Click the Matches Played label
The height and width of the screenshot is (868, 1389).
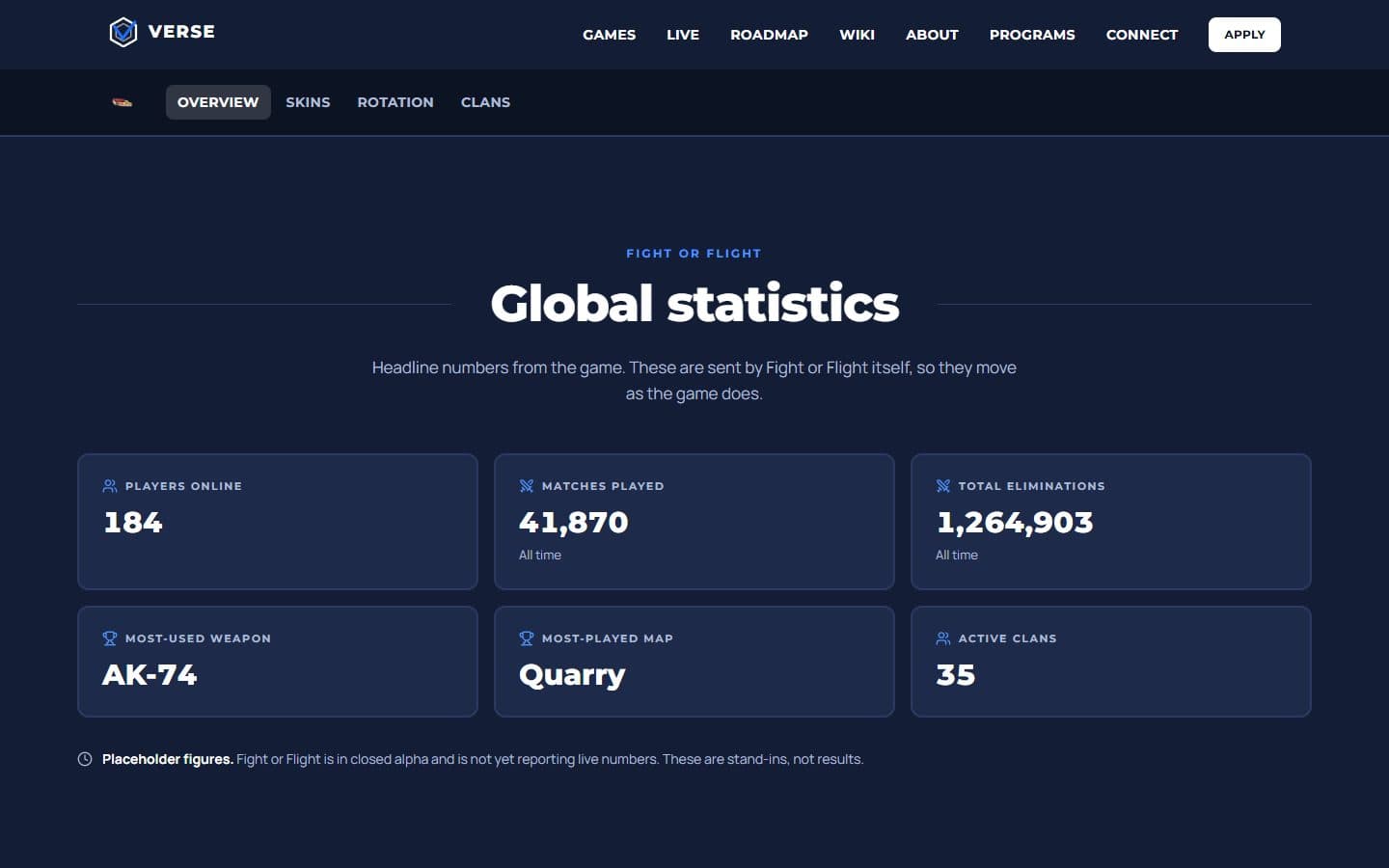[603, 486]
